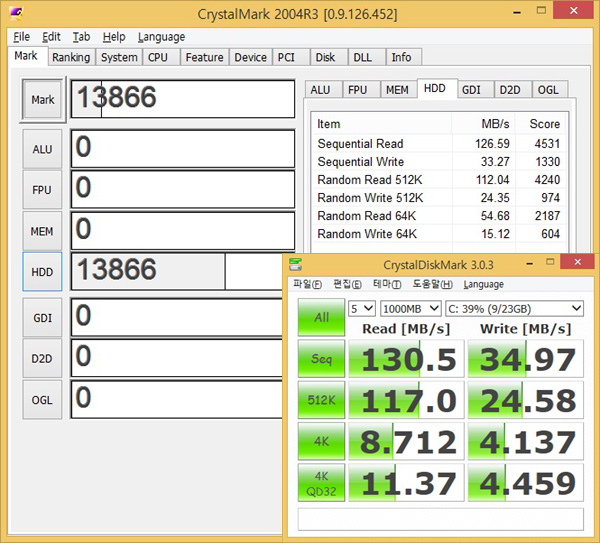Viewport: 600px width, 543px height.
Task: Start the Seq test button
Action: click(321, 359)
